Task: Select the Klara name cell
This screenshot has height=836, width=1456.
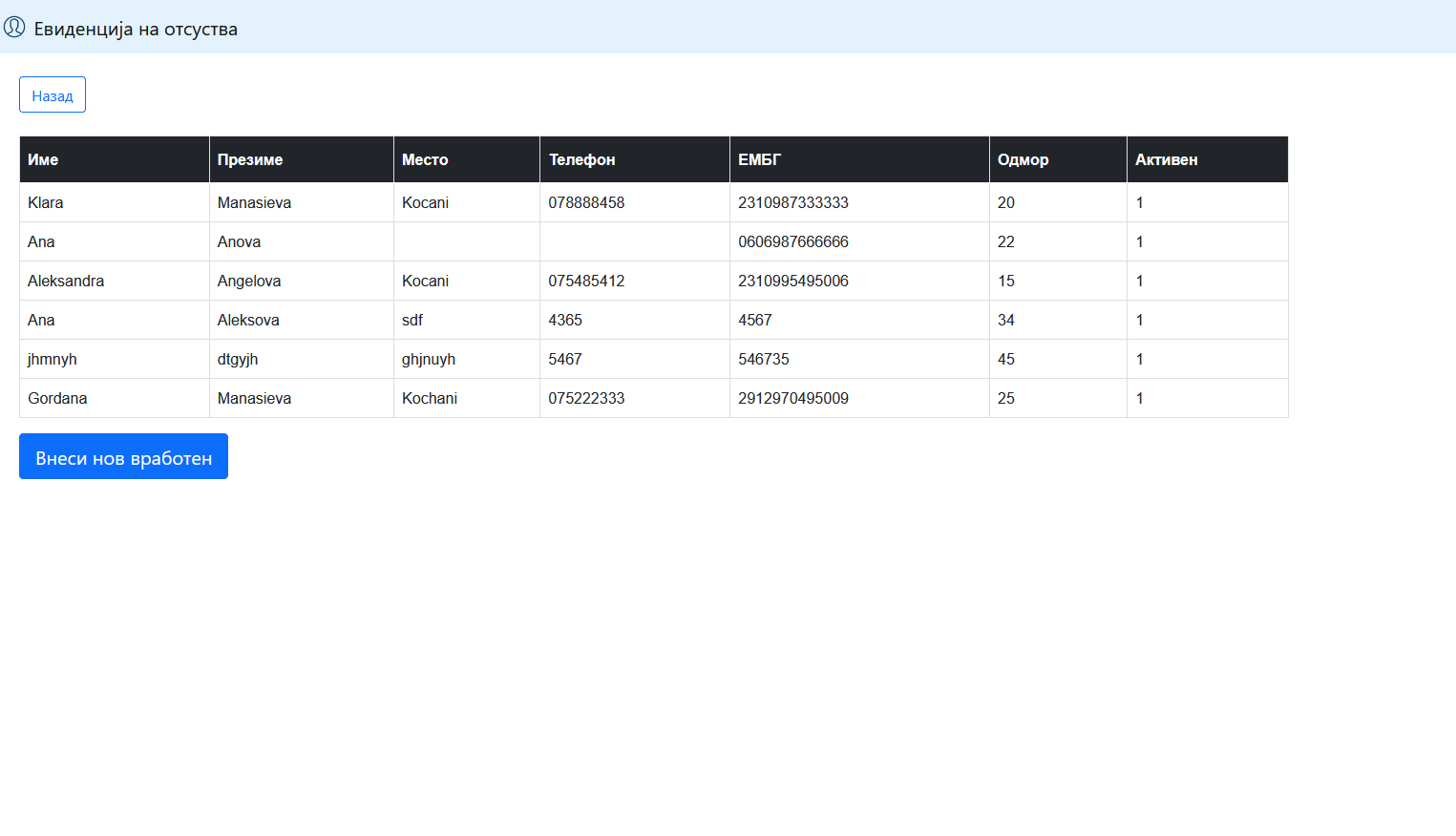Action: 46,203
